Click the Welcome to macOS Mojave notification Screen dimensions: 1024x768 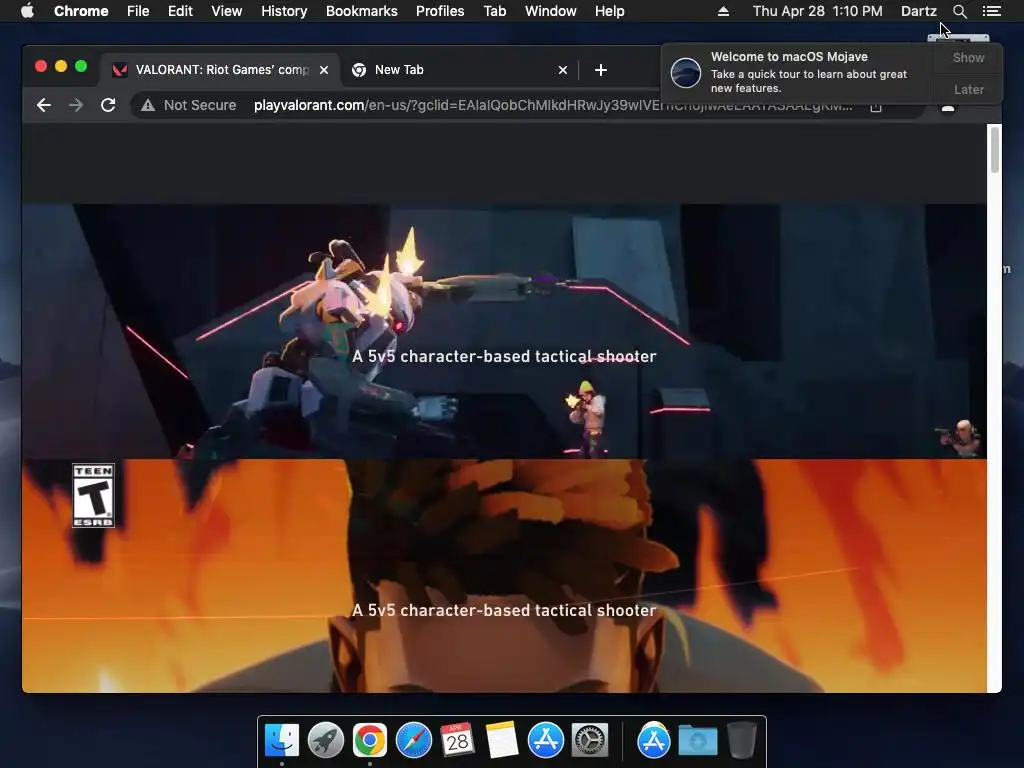pos(831,72)
